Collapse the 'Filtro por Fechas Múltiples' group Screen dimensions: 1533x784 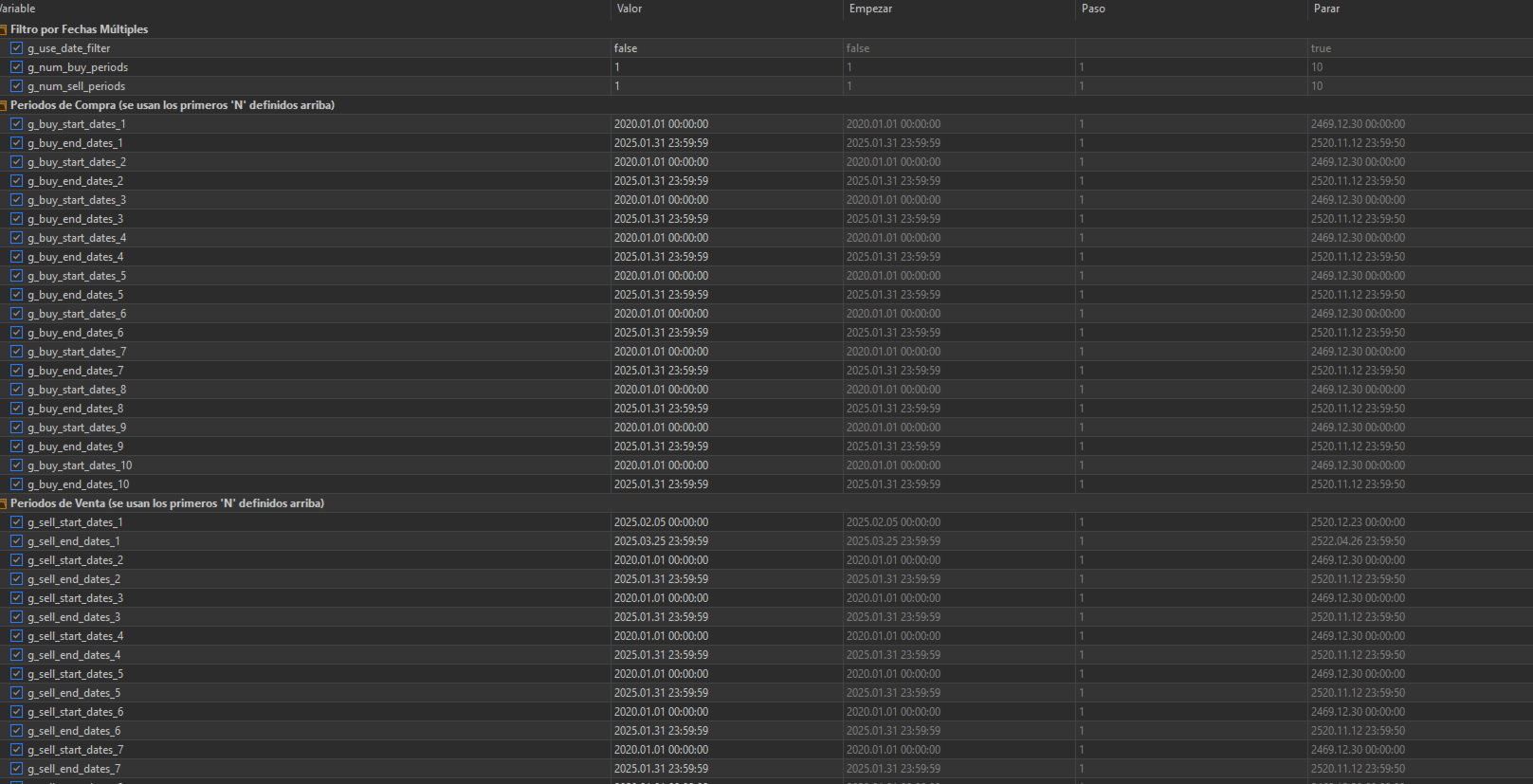3,29
